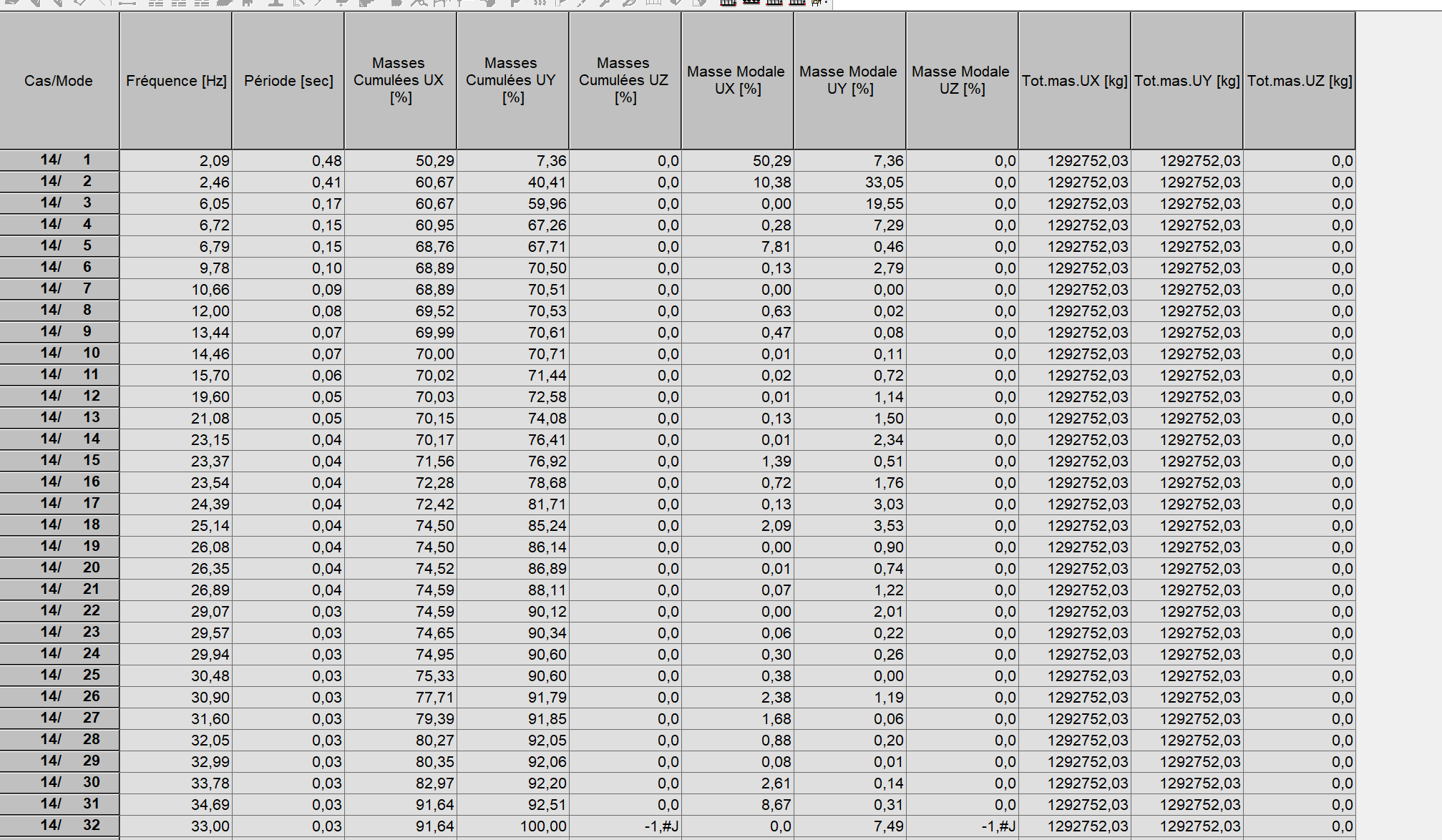
Task: Click cumulative UY value 40,41 in mode 2
Action: (513, 182)
